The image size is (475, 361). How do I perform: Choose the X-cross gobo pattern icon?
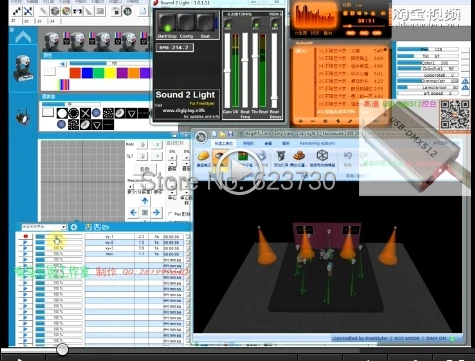point(85,113)
